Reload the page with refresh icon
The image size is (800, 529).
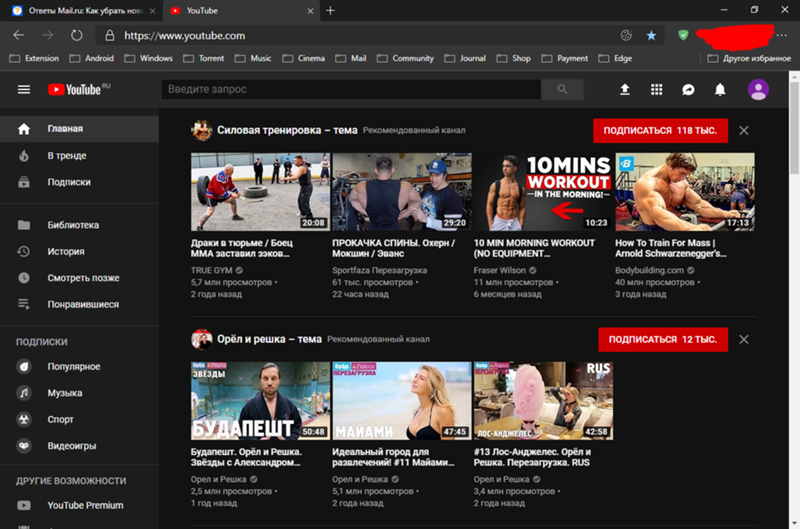pos(77,35)
